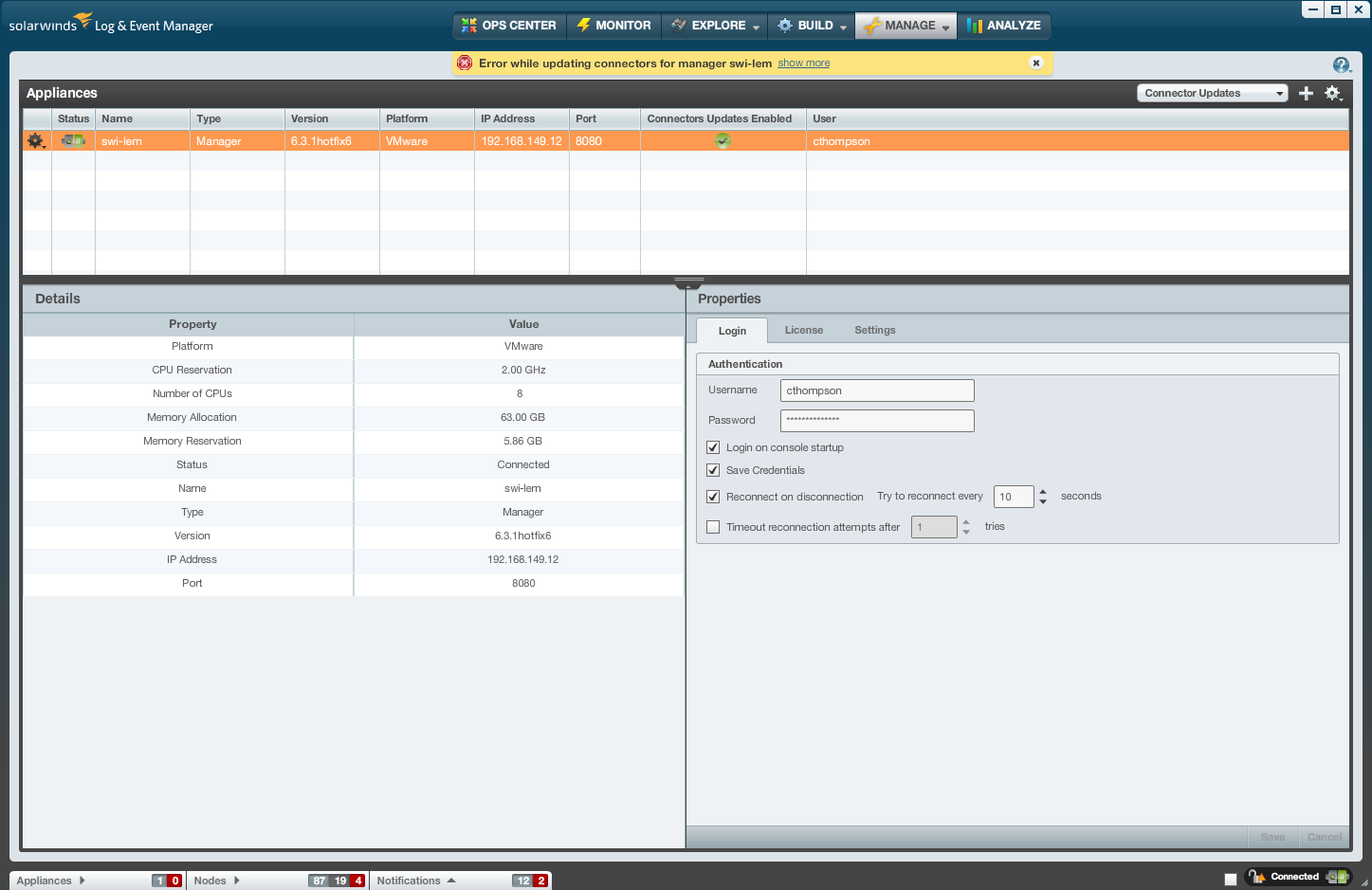Image resolution: width=1372 pixels, height=890 pixels.
Task: Sort appliances by the Type column header
Action: (237, 118)
